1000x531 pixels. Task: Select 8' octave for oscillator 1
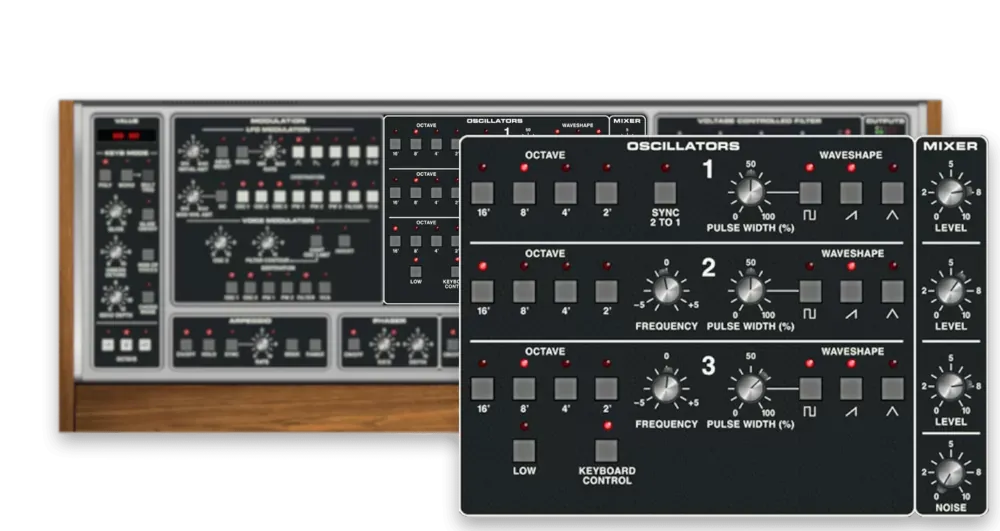click(524, 193)
